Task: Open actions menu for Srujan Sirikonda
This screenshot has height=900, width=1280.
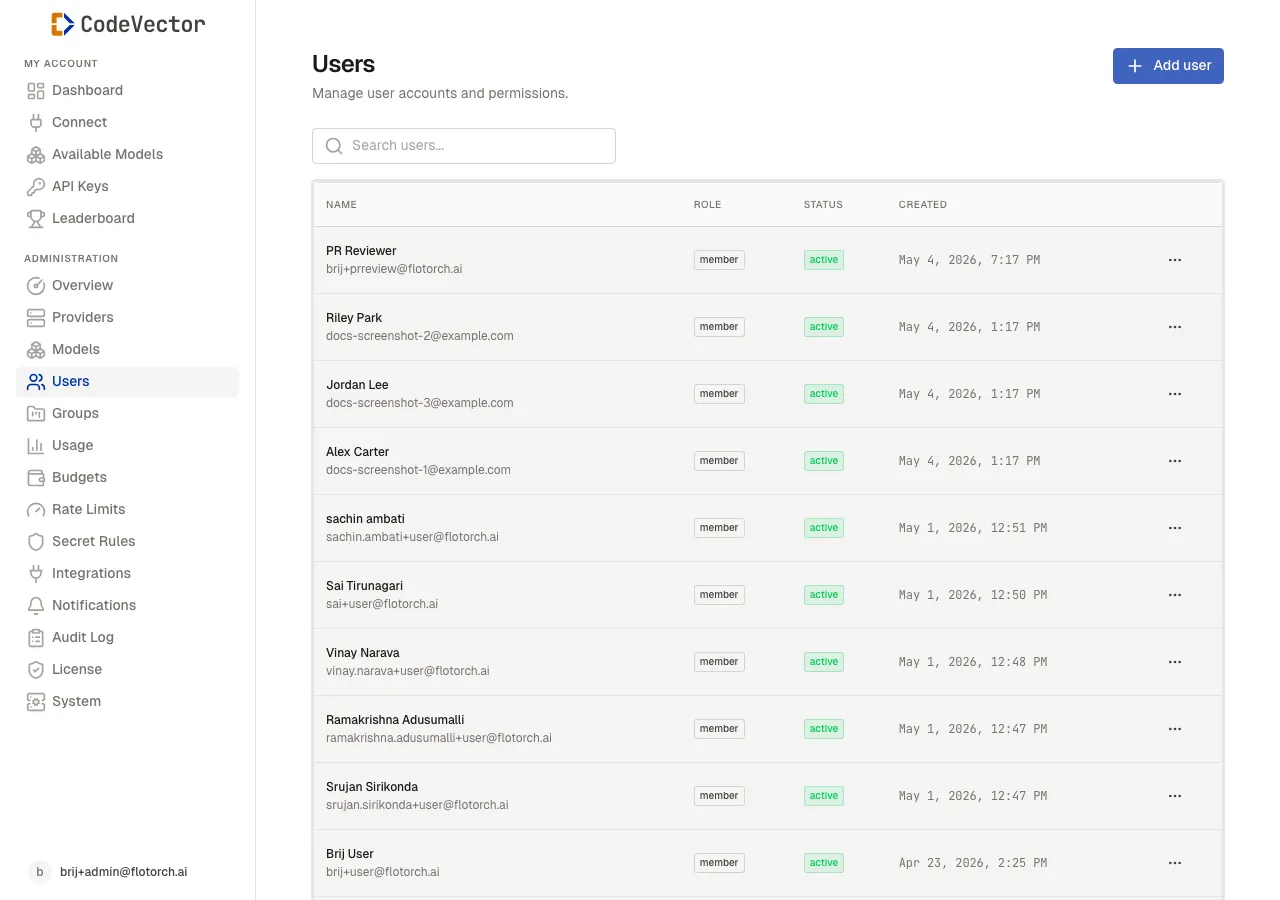Action: [x=1175, y=796]
